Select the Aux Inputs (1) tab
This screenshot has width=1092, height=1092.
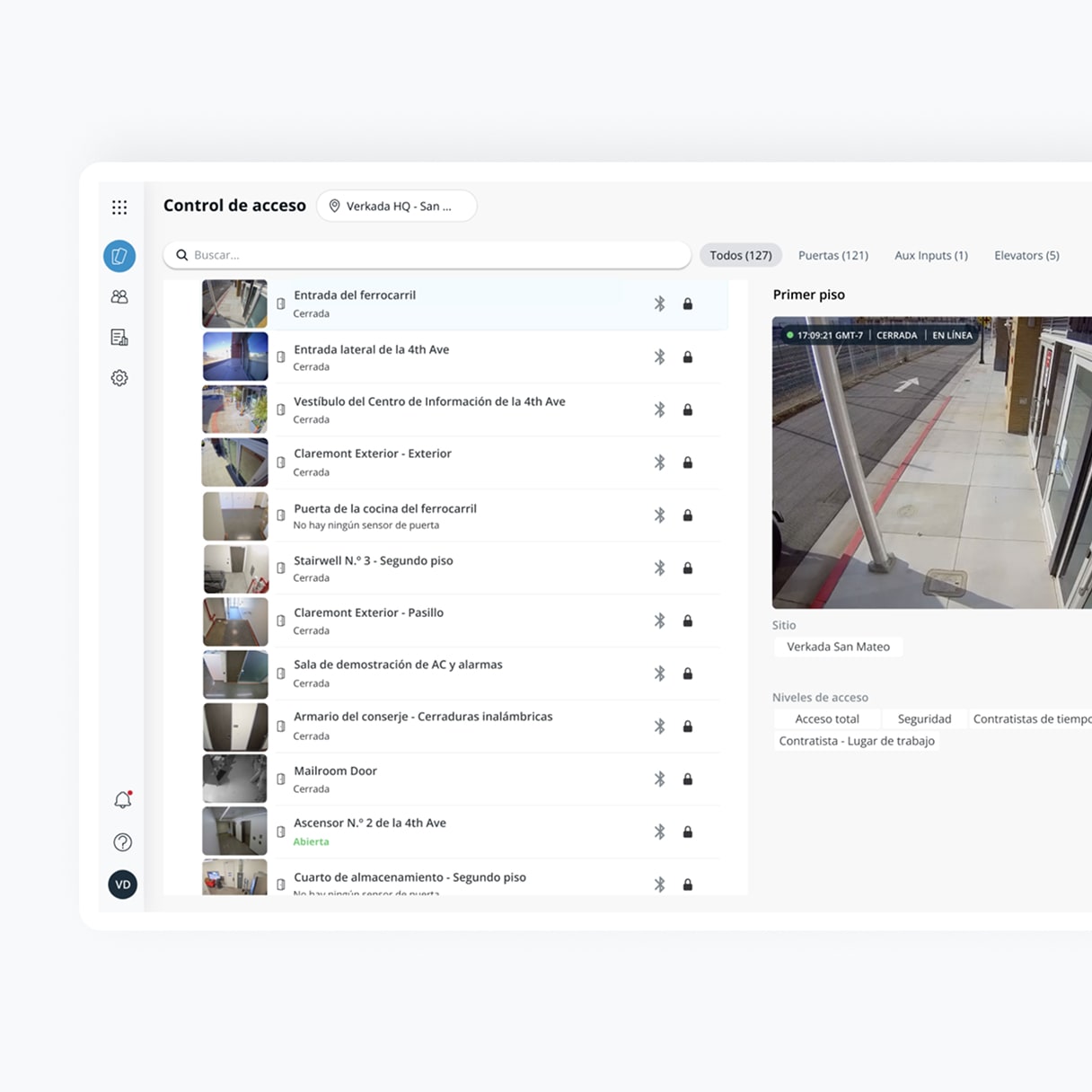click(931, 255)
